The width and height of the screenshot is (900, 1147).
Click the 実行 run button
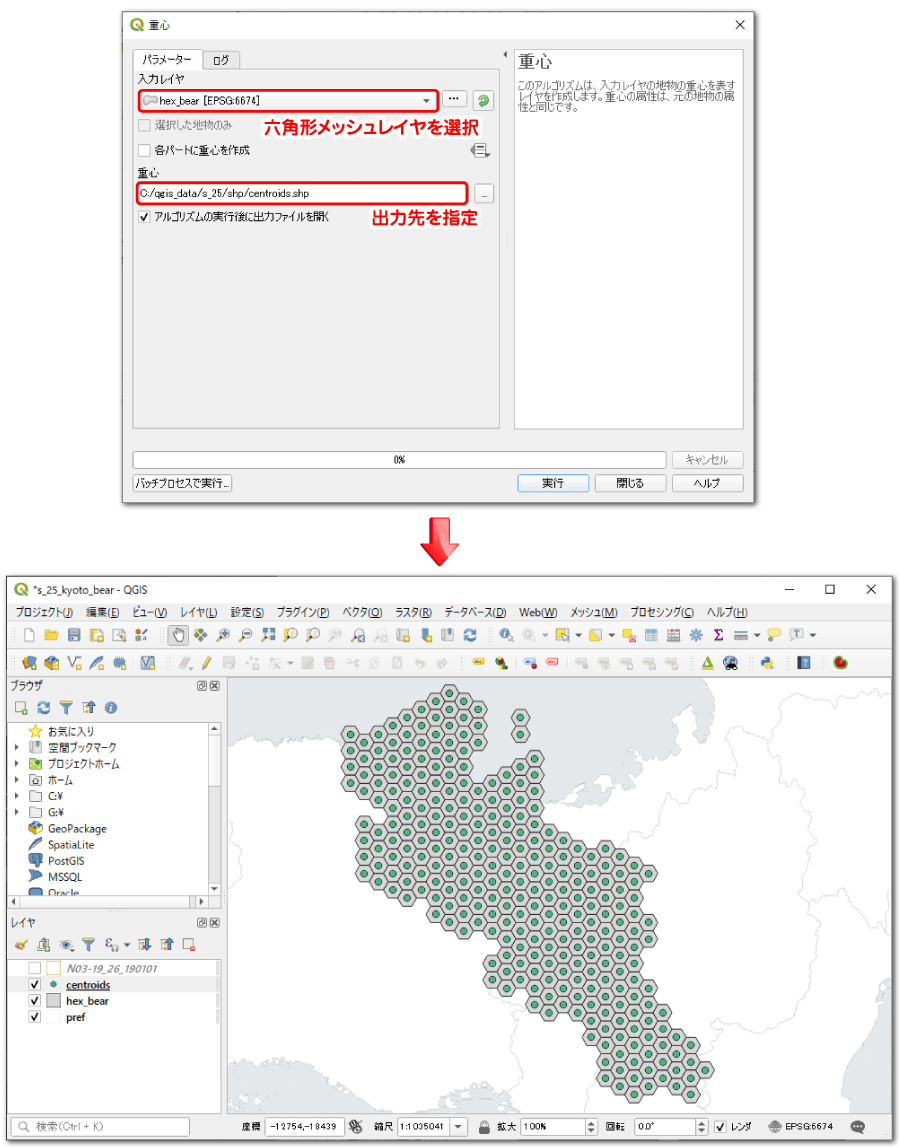click(552, 483)
